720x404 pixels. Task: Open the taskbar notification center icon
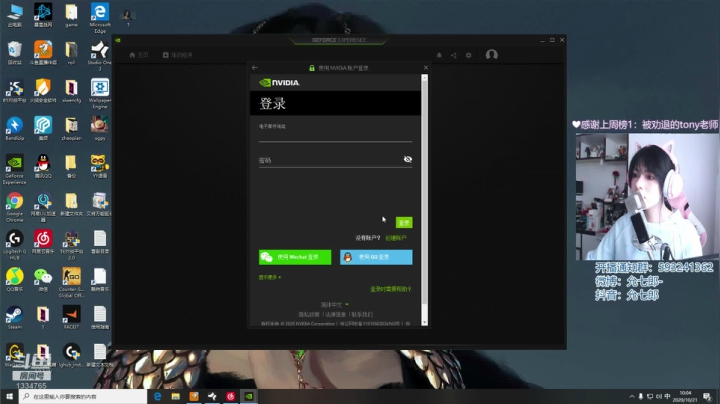(x=707, y=397)
